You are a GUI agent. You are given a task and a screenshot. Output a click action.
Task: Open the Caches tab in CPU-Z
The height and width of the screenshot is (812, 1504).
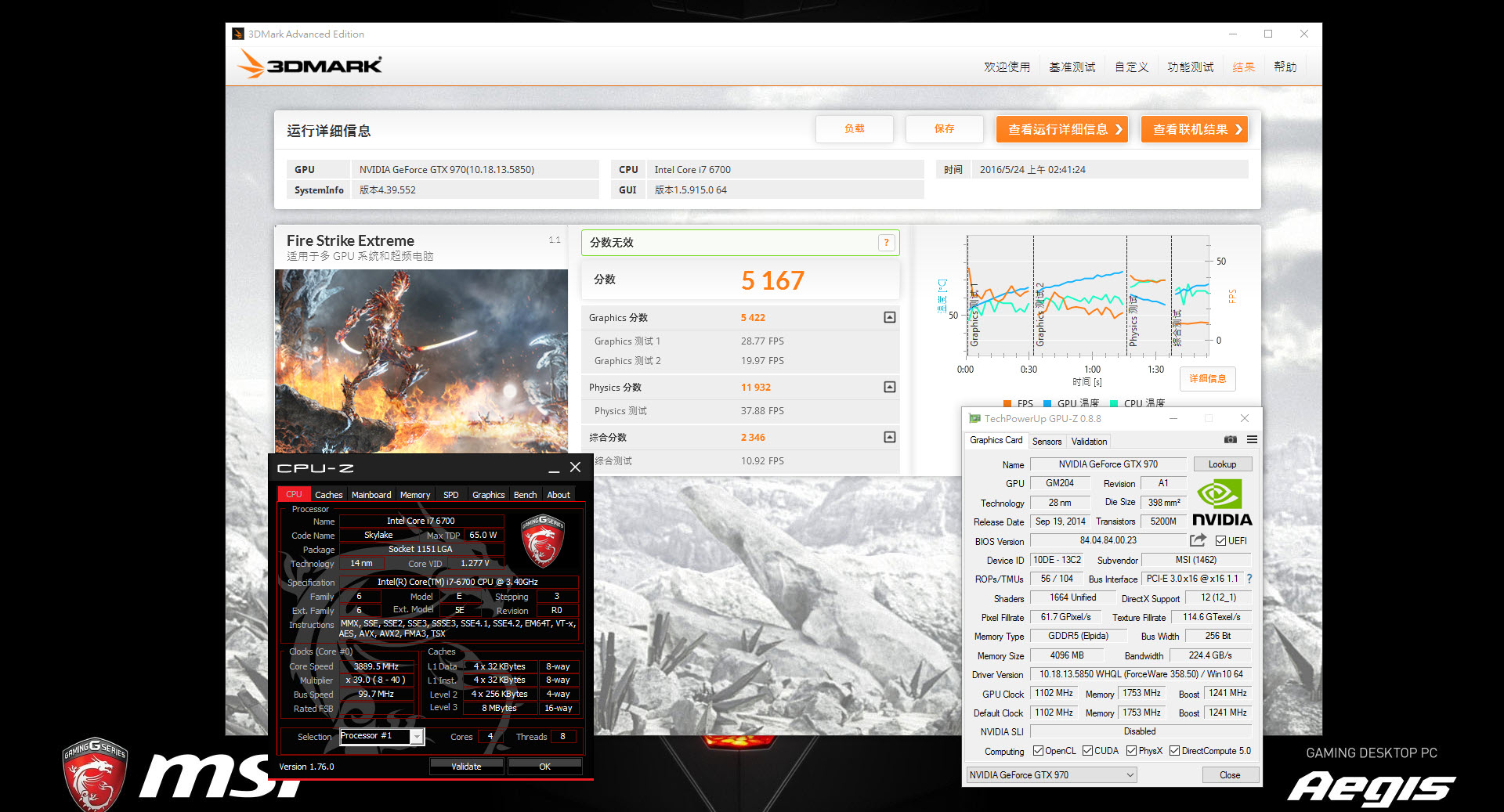point(328,495)
